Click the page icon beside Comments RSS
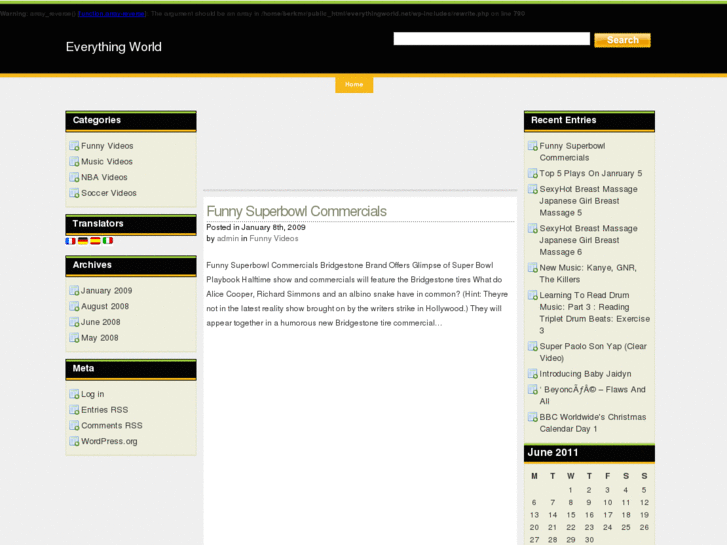The height and width of the screenshot is (545, 727). 74,426
